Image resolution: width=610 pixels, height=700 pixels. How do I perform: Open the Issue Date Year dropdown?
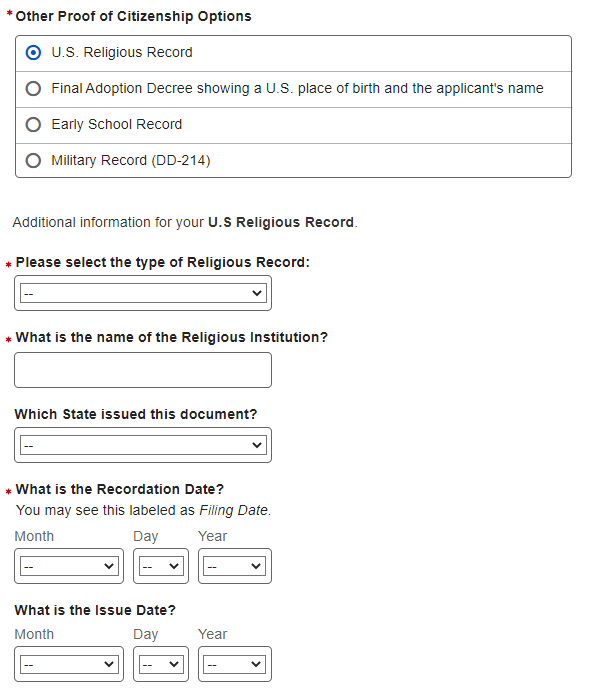(235, 664)
